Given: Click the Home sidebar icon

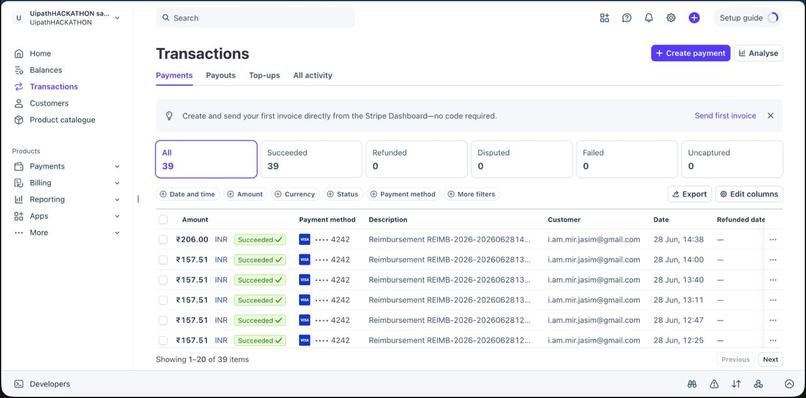Looking at the screenshot, I should click(x=19, y=53).
